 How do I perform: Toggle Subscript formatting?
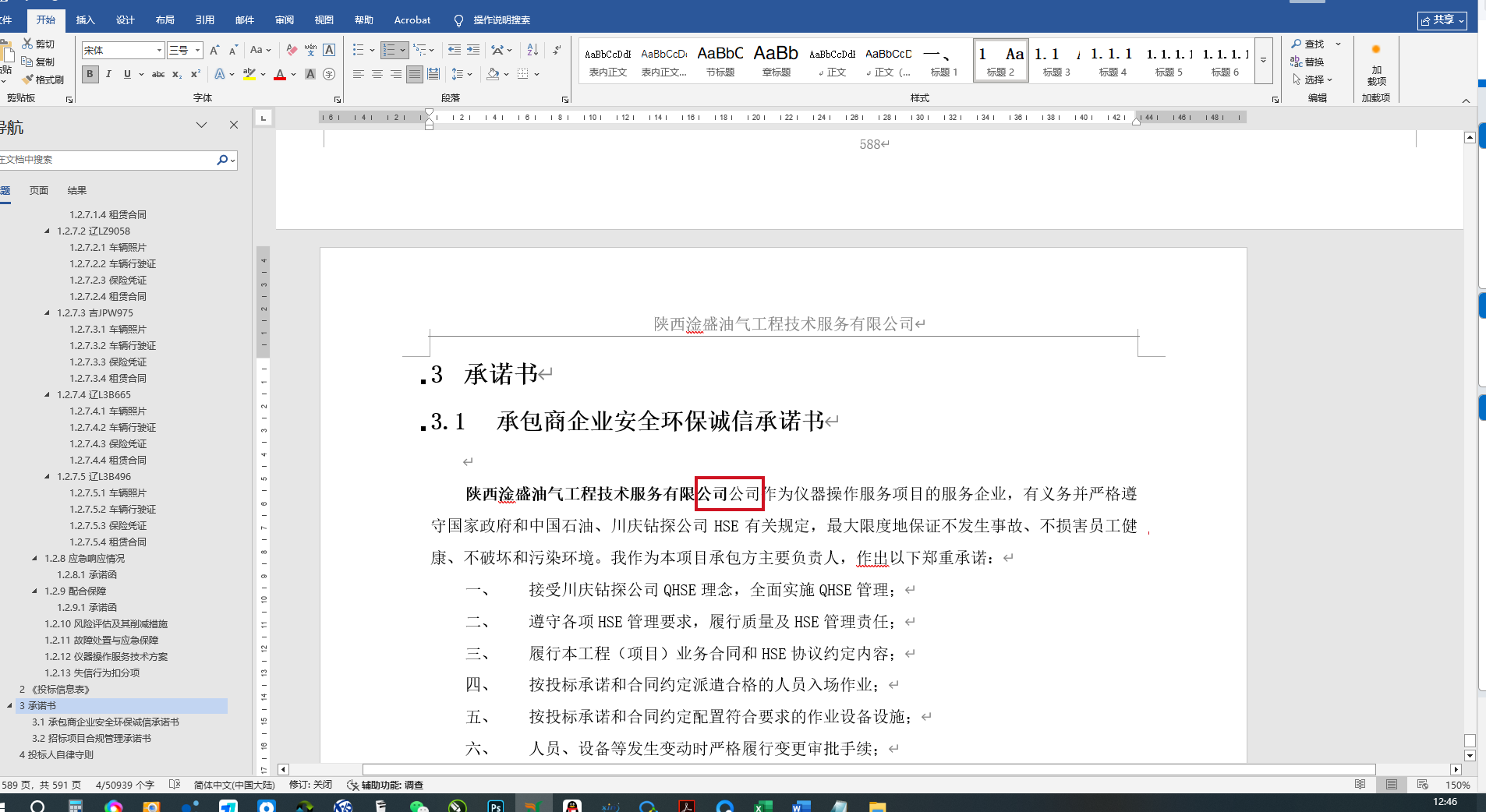point(177,74)
